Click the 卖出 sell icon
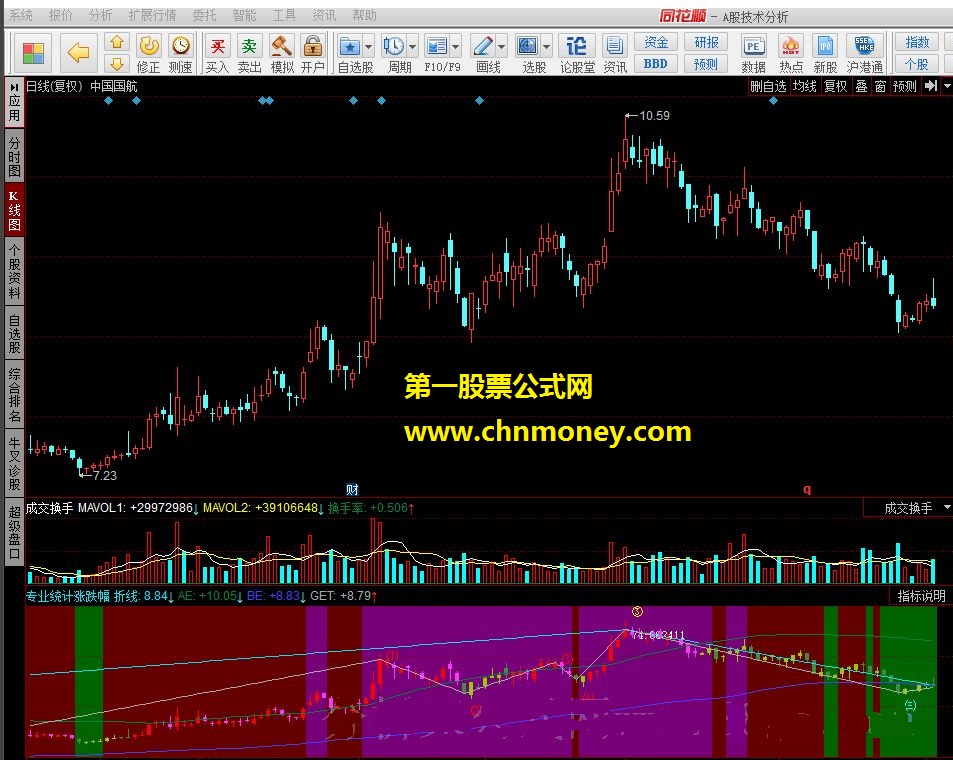 pos(249,46)
